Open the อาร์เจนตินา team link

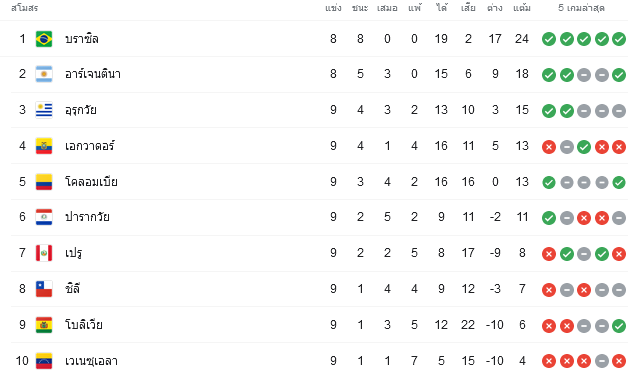93,74
